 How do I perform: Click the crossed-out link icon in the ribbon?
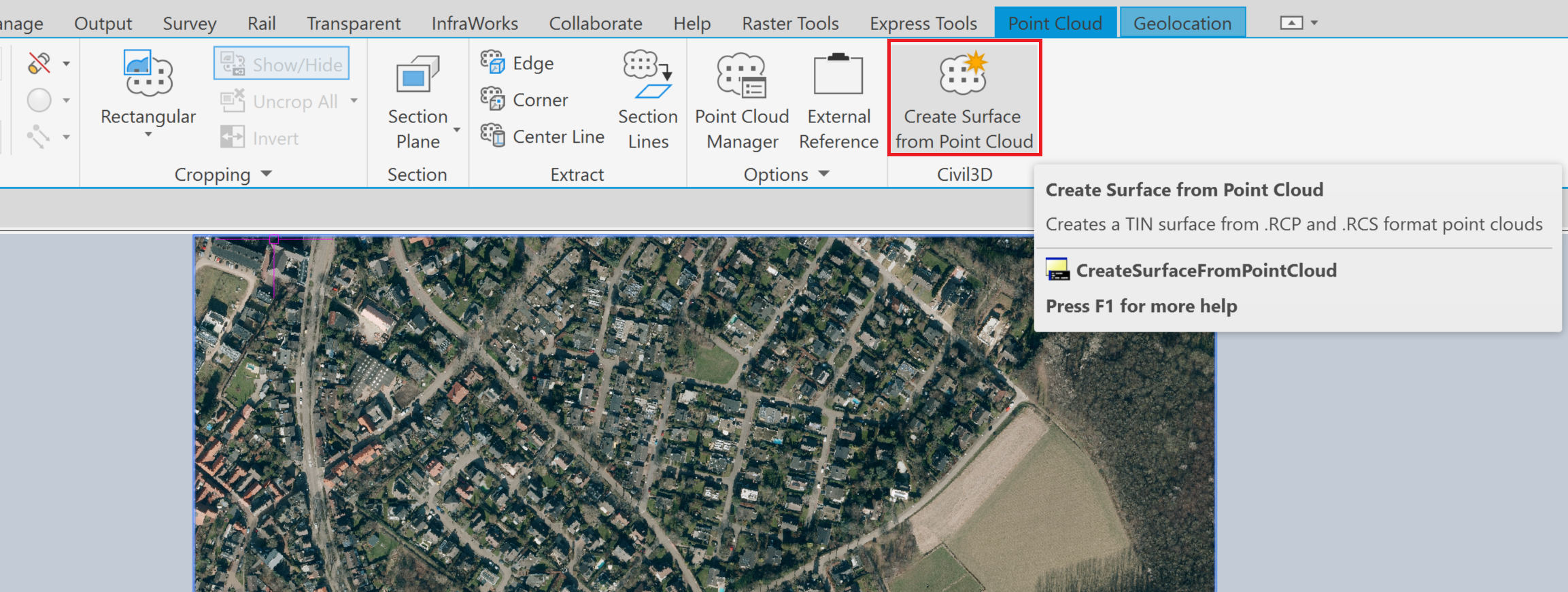point(39,63)
